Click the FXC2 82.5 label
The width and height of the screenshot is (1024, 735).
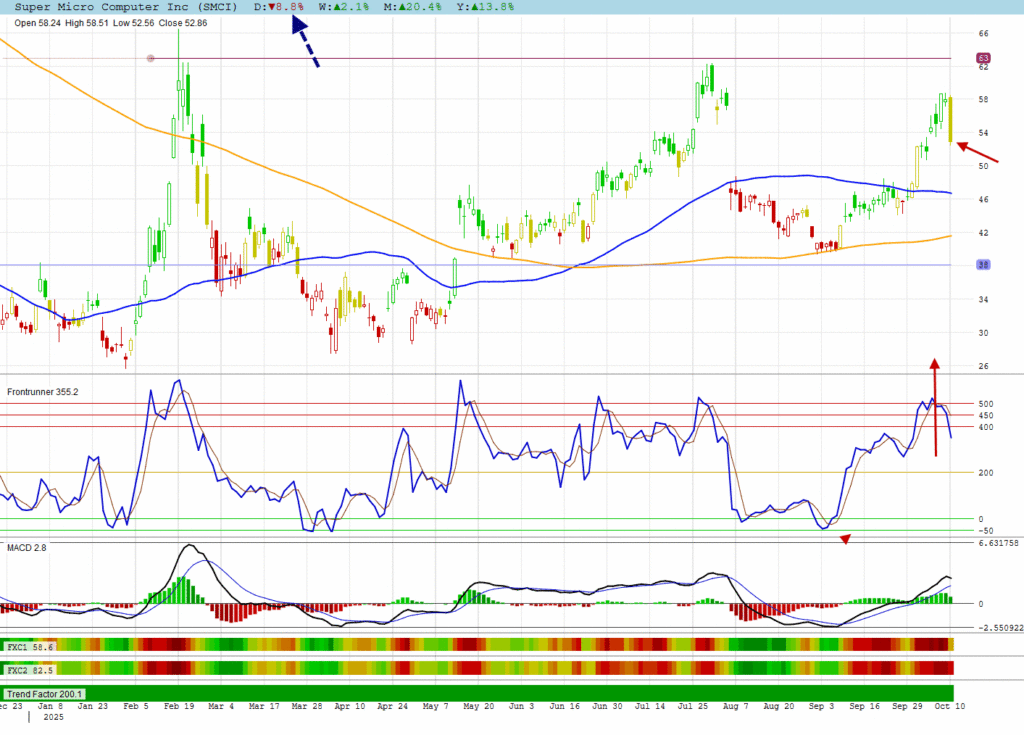pos(30,669)
